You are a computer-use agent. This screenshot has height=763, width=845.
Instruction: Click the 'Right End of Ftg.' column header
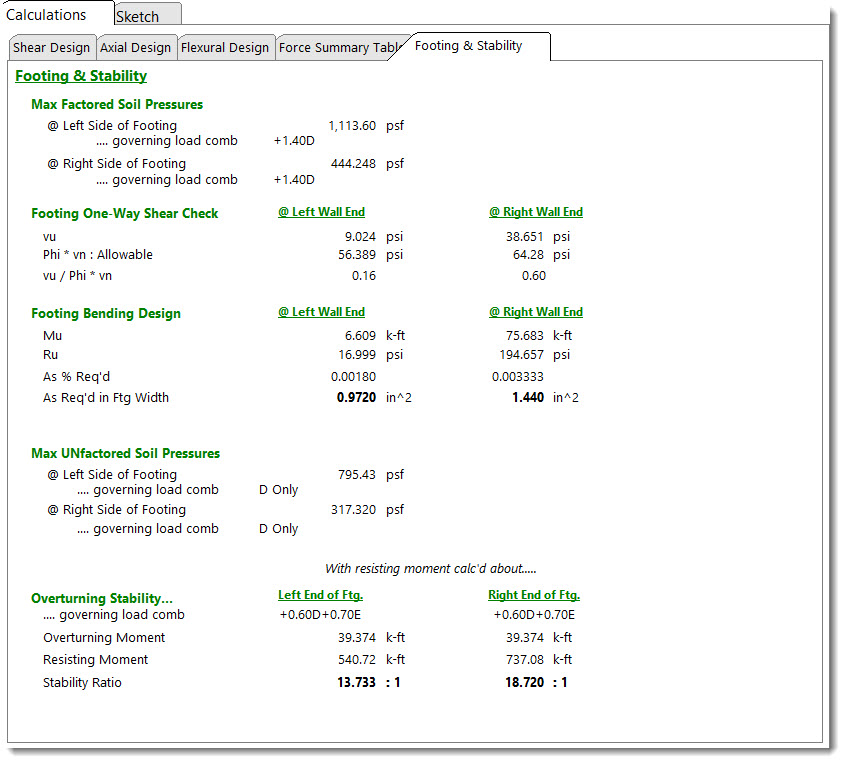pos(534,595)
